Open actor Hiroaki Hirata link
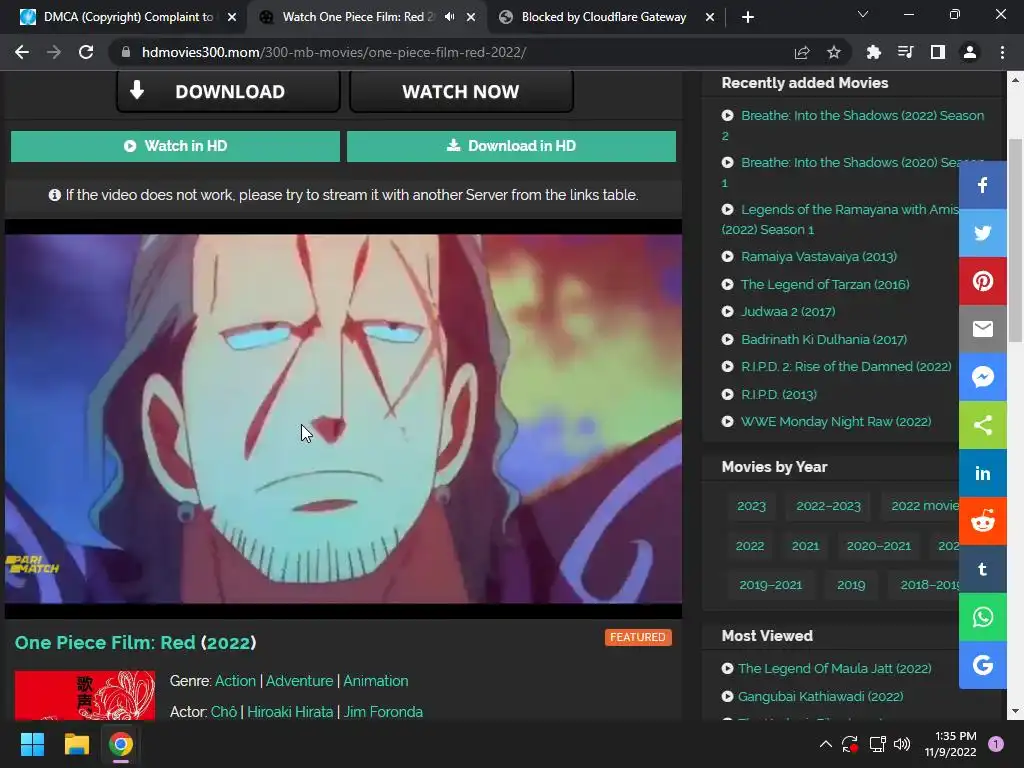The image size is (1024, 768). pyautogui.click(x=290, y=712)
